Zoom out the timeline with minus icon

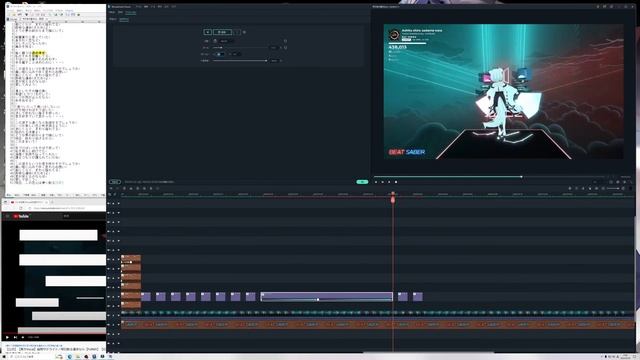click(x=603, y=189)
